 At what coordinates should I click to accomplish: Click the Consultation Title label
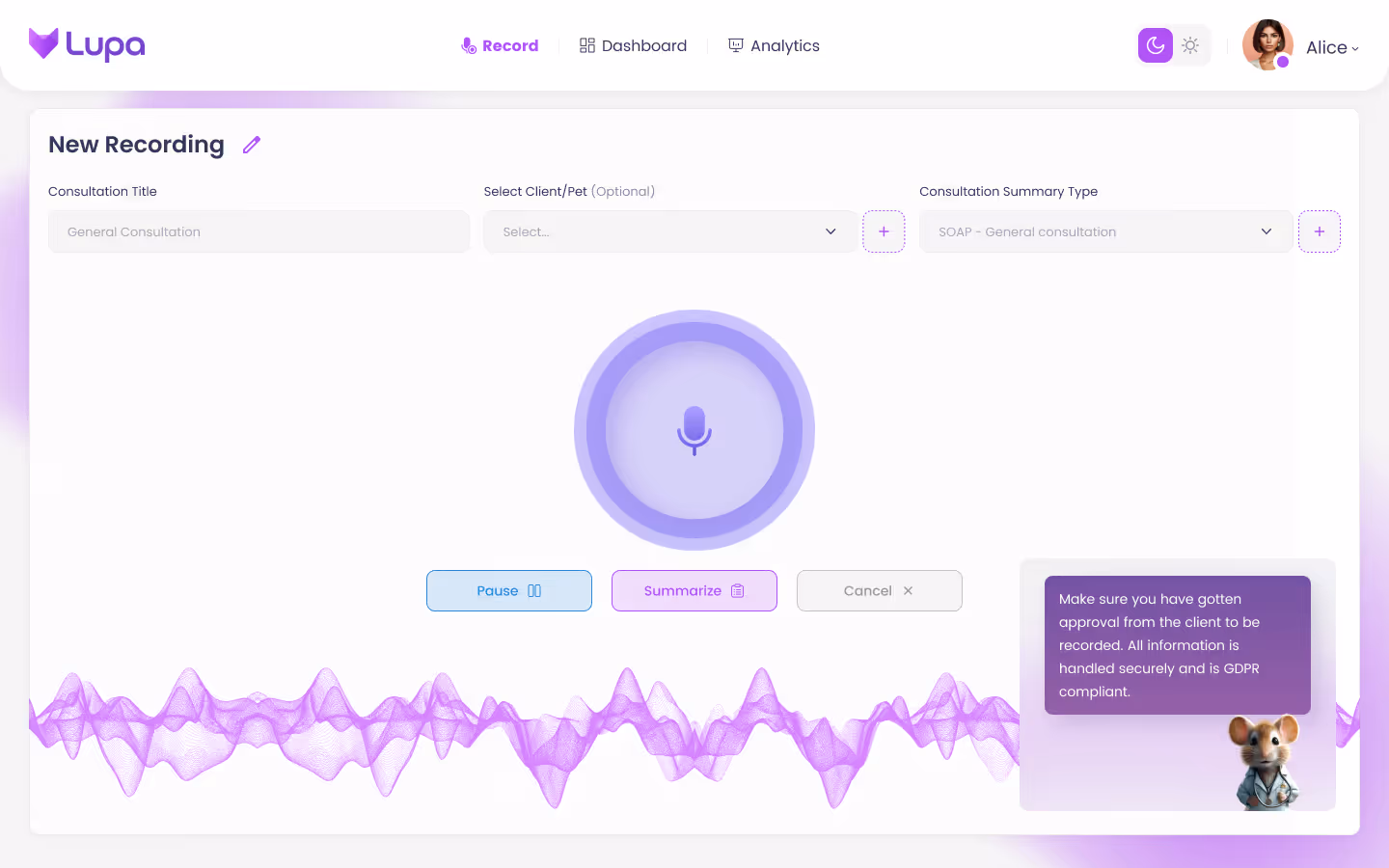coord(102,191)
